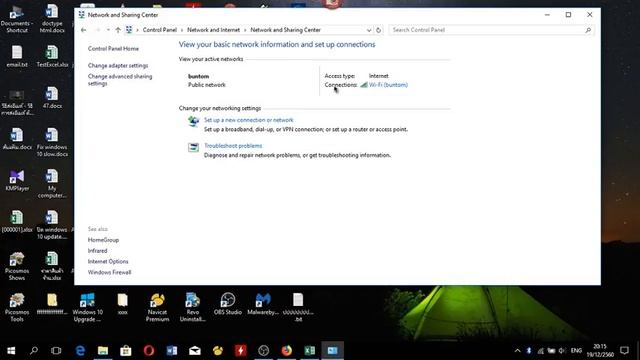Open Task View from taskbar
The height and width of the screenshot is (360, 640).
pyautogui.click(x=56, y=351)
